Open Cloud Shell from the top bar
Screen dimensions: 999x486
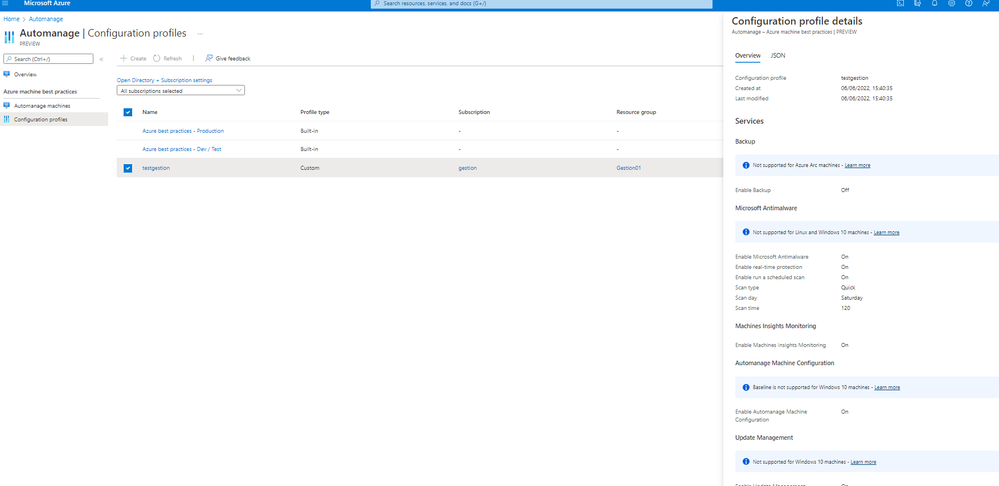pyautogui.click(x=900, y=3)
